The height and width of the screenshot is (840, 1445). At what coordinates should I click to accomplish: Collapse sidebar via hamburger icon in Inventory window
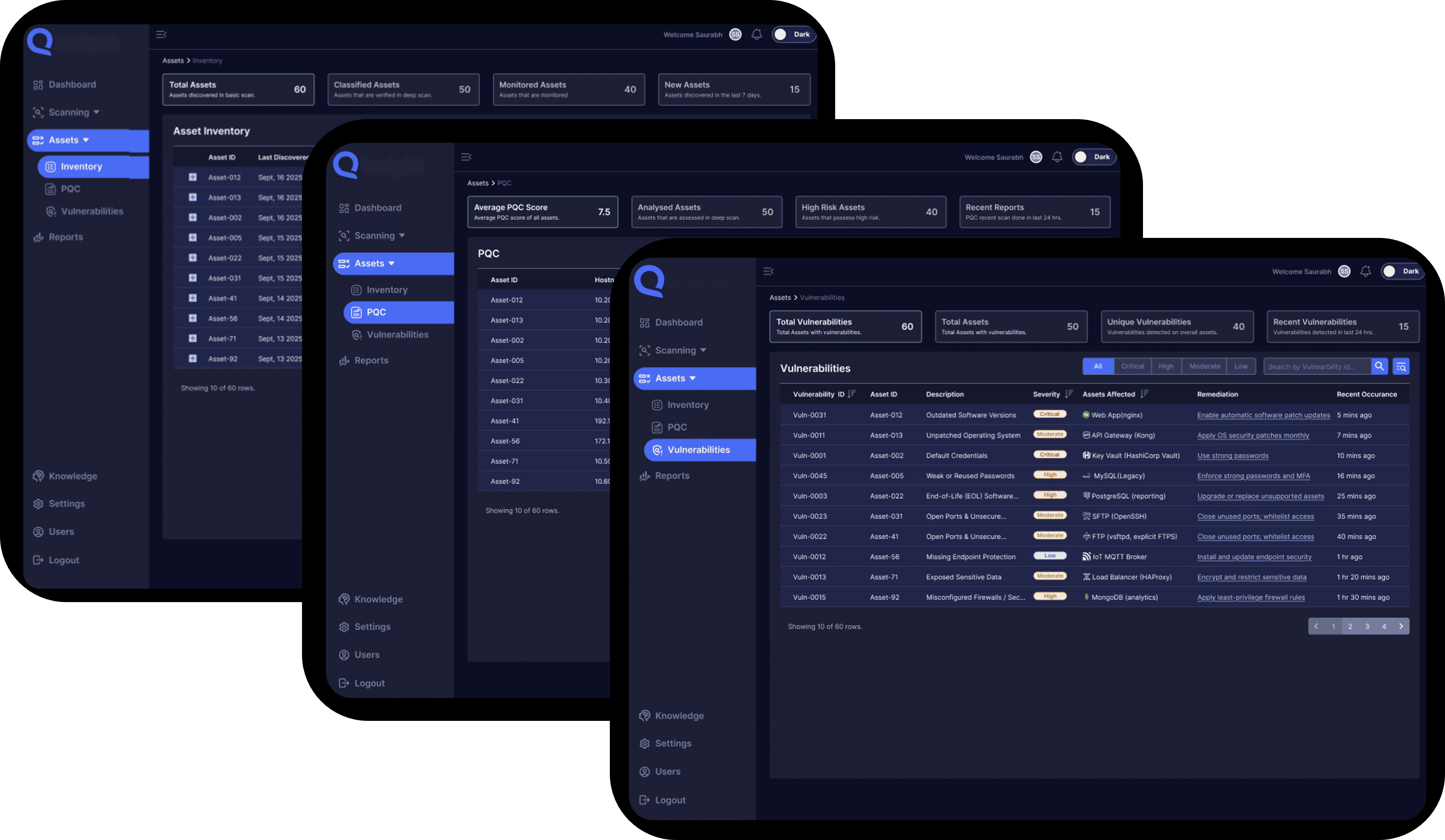coord(161,35)
